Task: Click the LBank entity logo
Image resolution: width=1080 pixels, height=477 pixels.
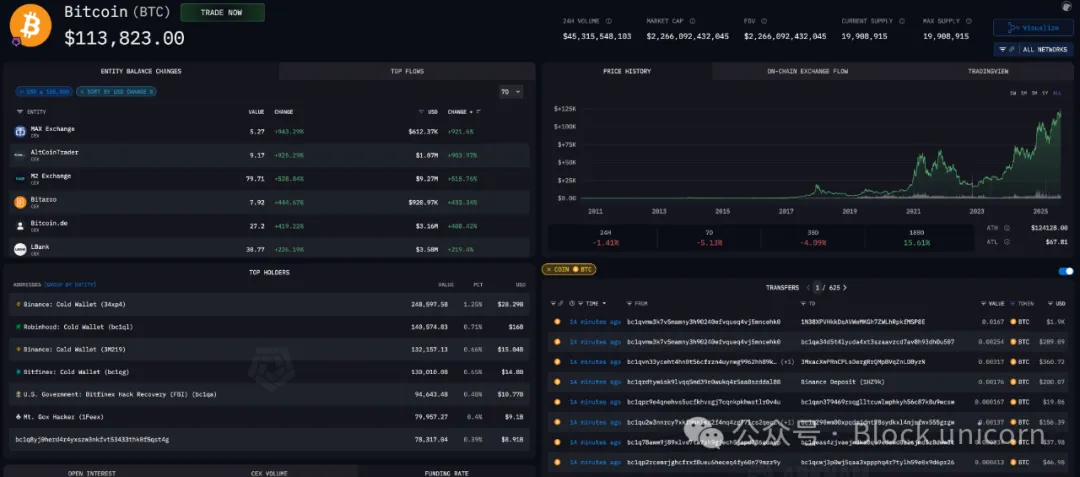Action: click(x=20, y=248)
